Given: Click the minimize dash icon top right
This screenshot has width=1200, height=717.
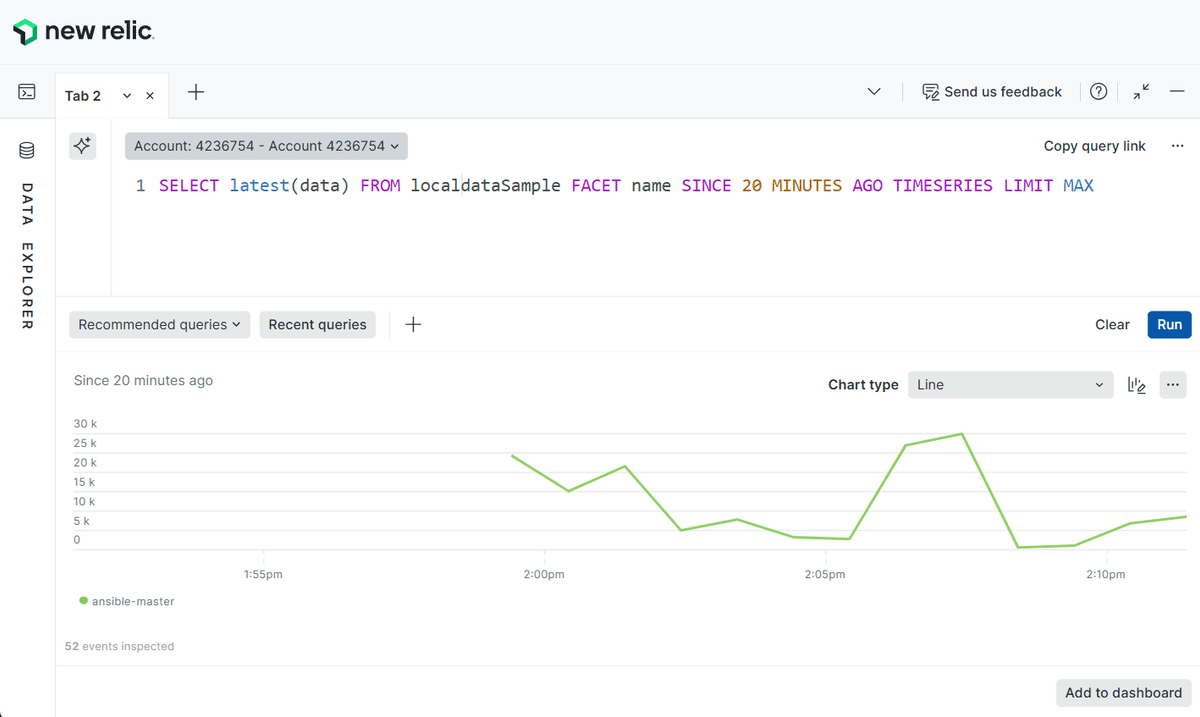Looking at the screenshot, I should click(x=1177, y=91).
